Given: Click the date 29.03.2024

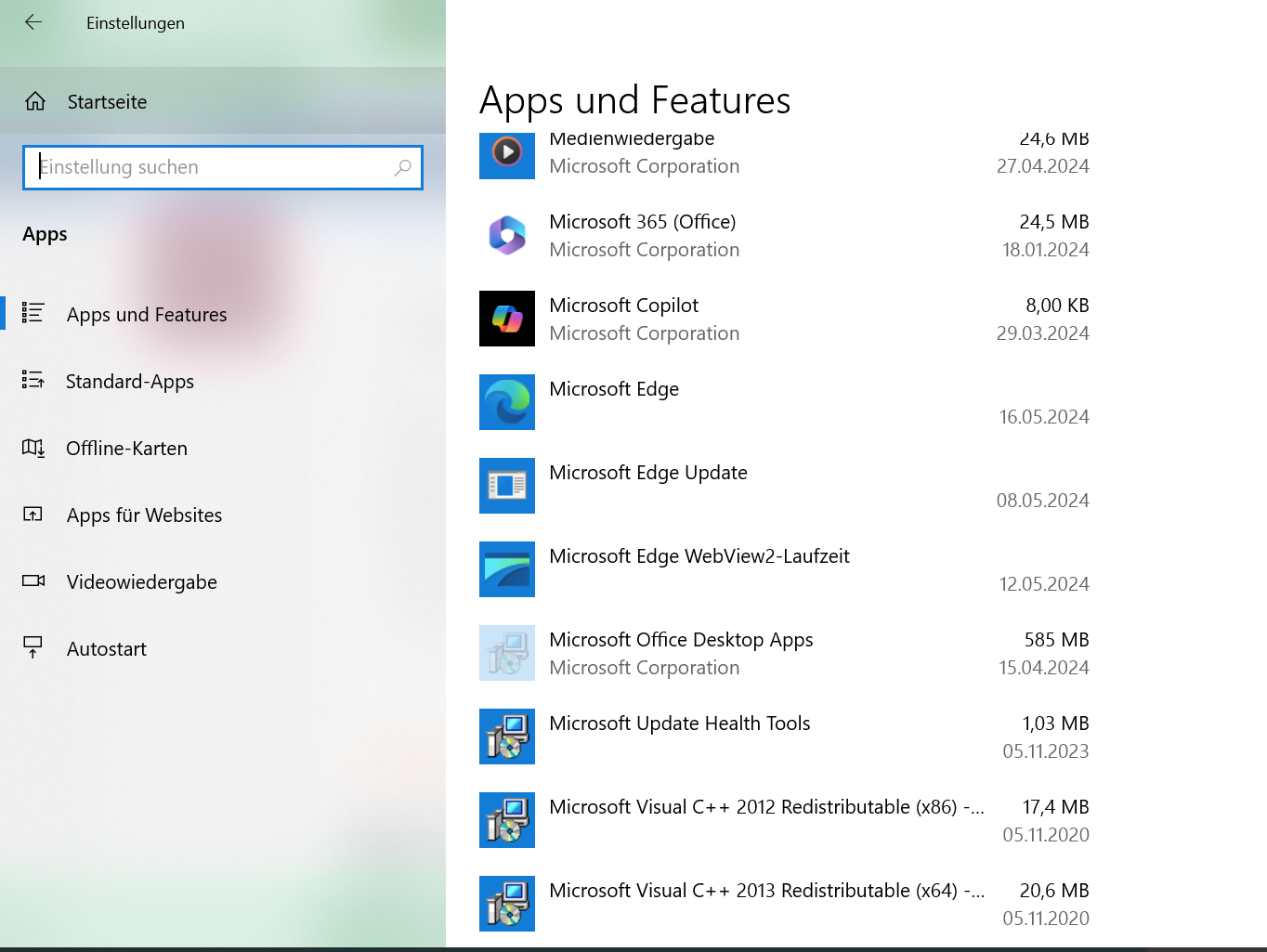Looking at the screenshot, I should click(1043, 333).
